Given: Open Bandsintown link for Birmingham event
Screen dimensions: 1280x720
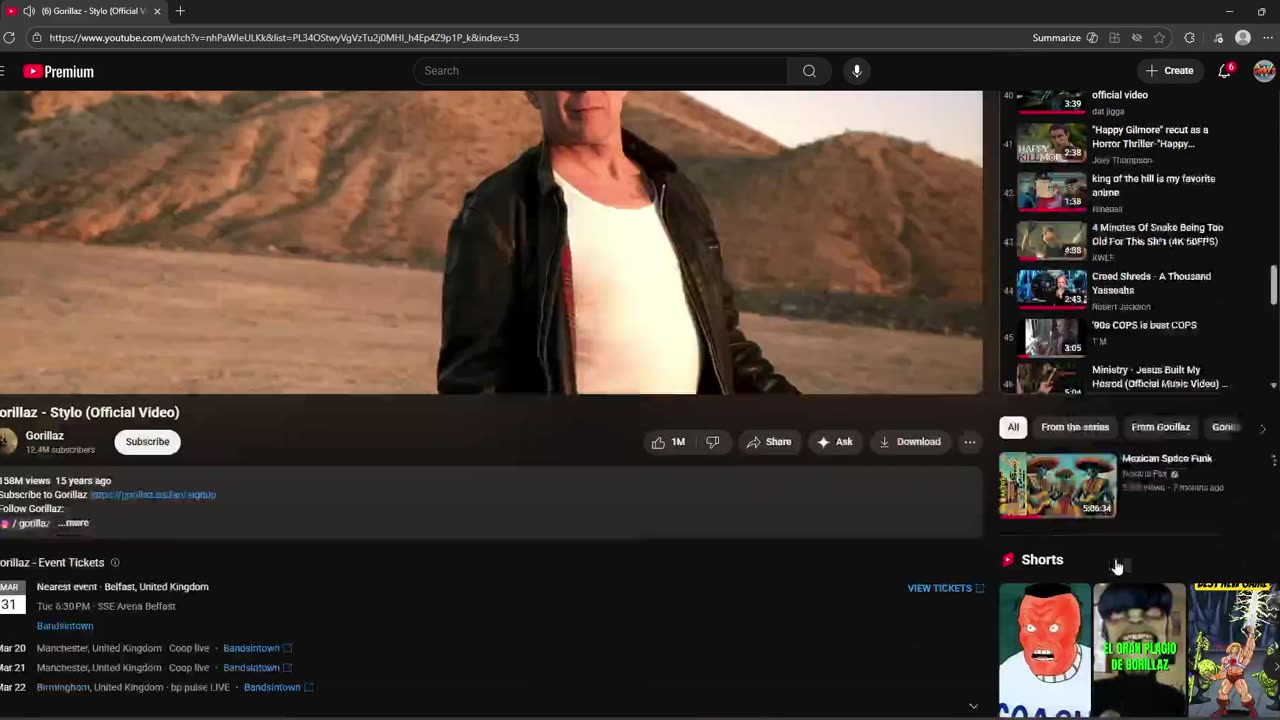Looking at the screenshot, I should [278, 688].
